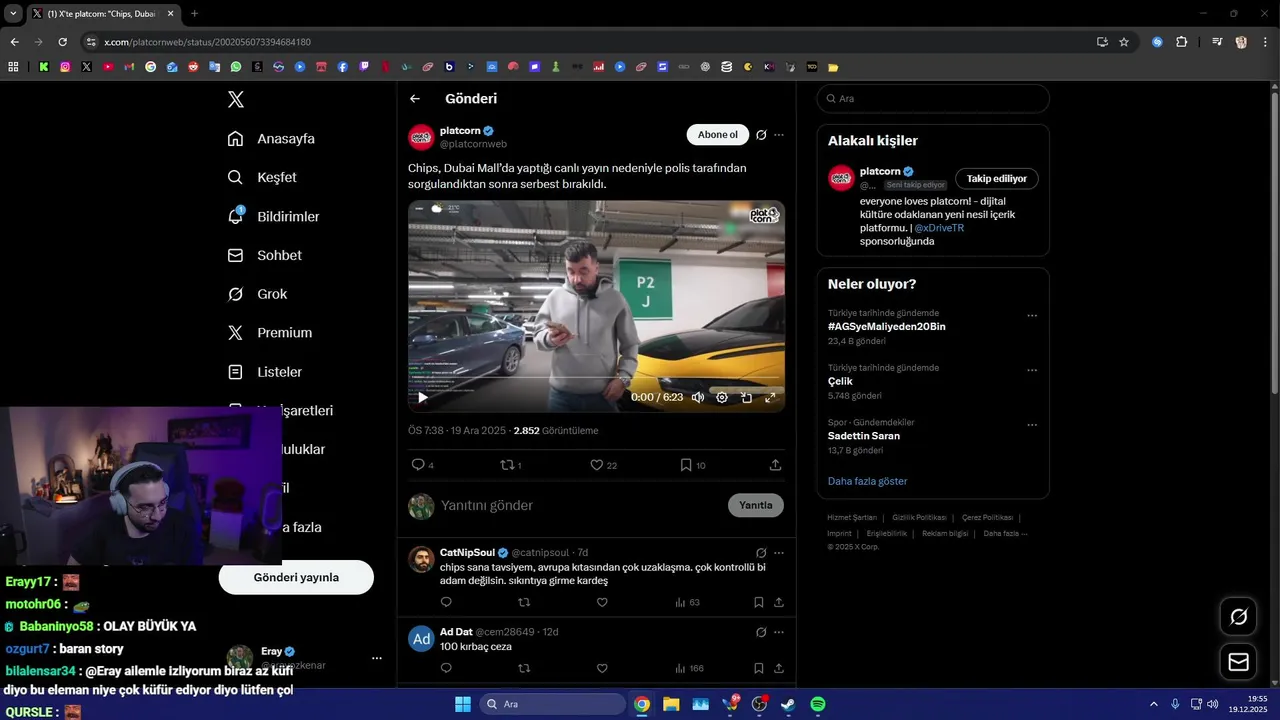This screenshot has width=1280, height=720.
Task: Open Chrome extensions puzzle icon
Action: pyautogui.click(x=1181, y=42)
